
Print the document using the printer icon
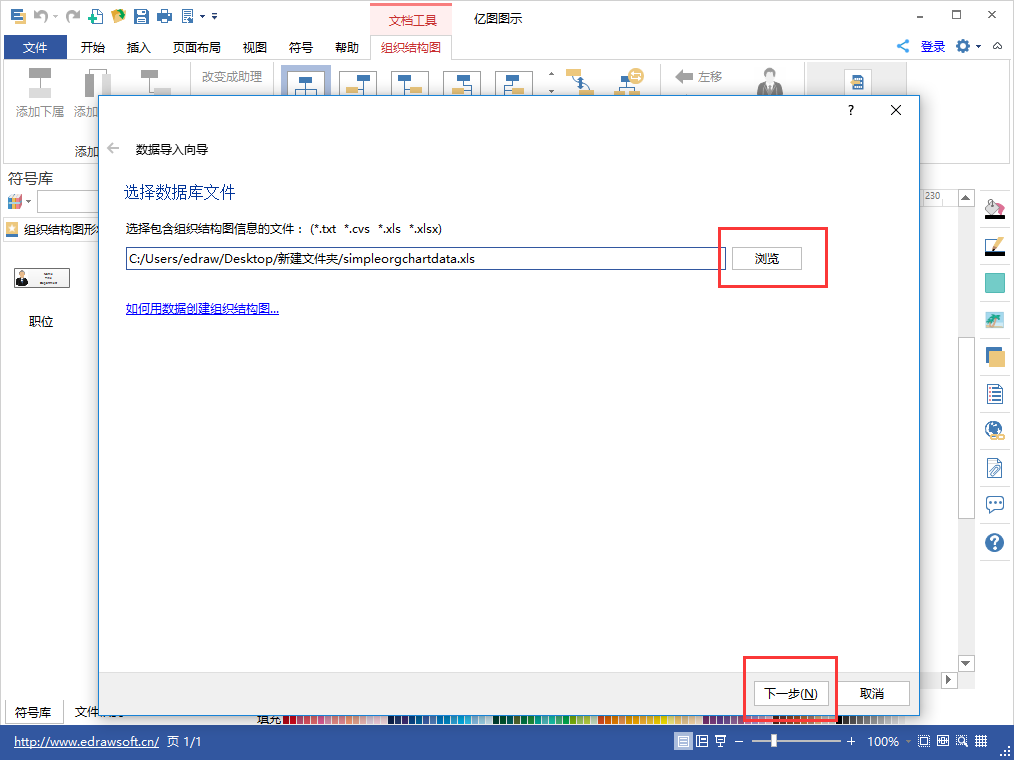click(165, 16)
